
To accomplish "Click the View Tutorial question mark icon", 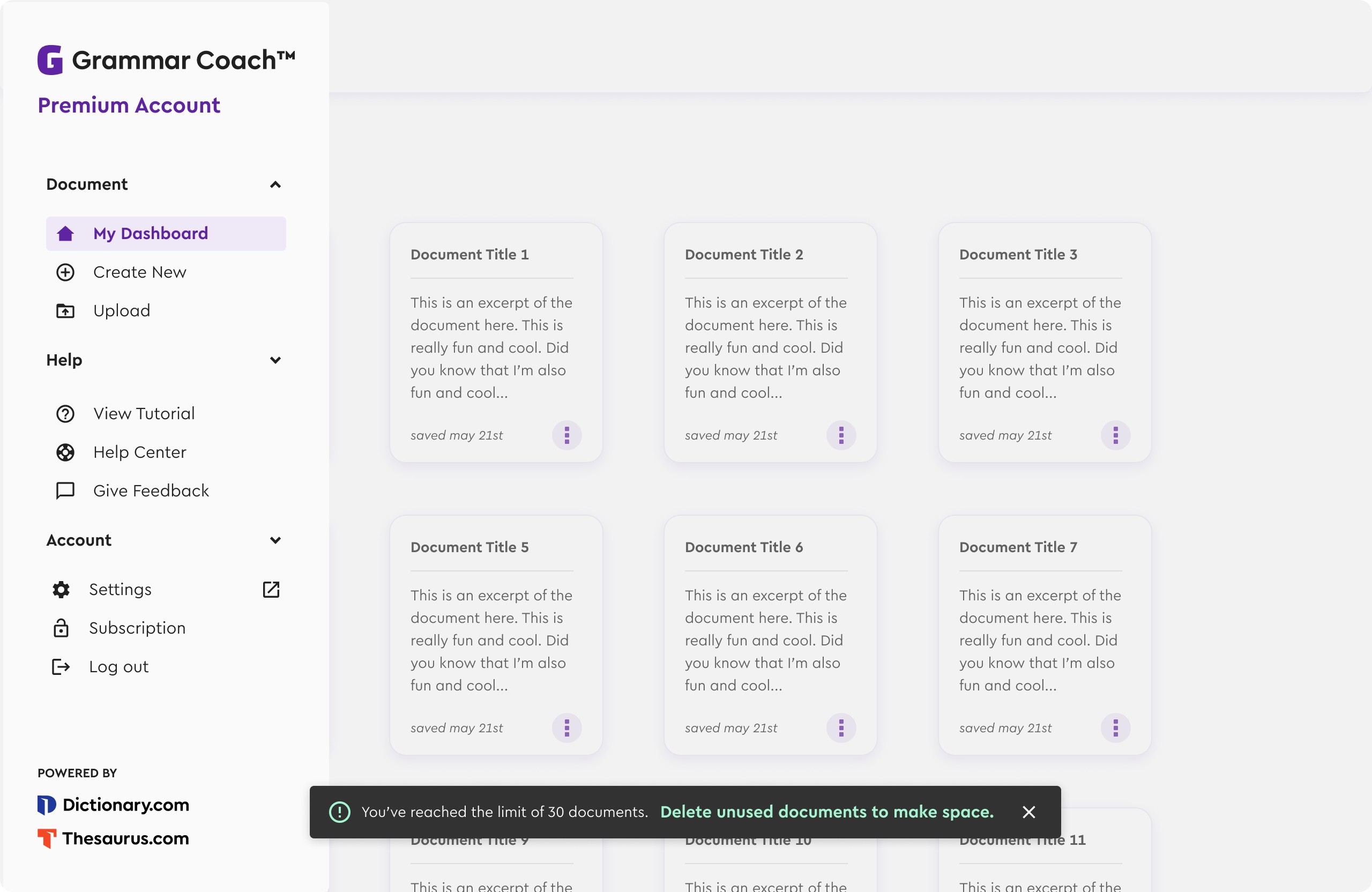I will (65, 414).
